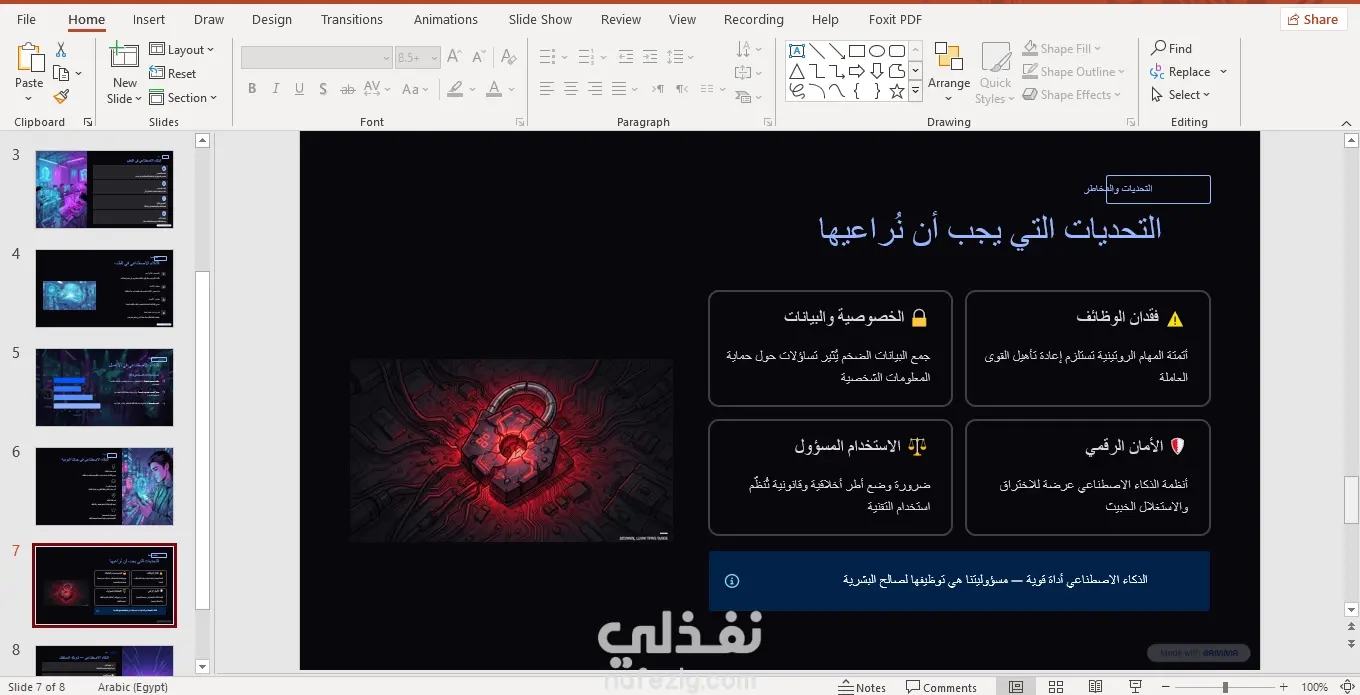Toggle Align Right paragraph alignment
The height and width of the screenshot is (695, 1360).
(x=594, y=89)
